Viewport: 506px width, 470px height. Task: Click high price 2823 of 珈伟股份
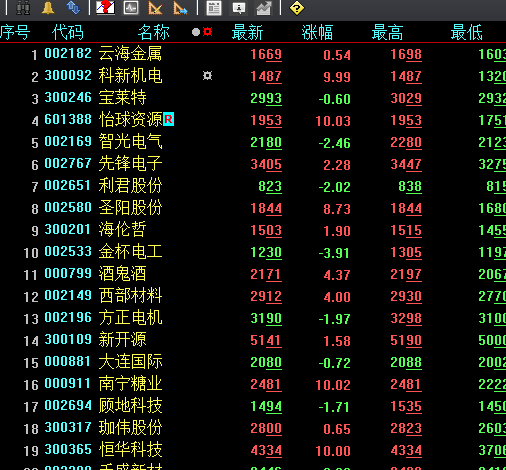point(406,429)
